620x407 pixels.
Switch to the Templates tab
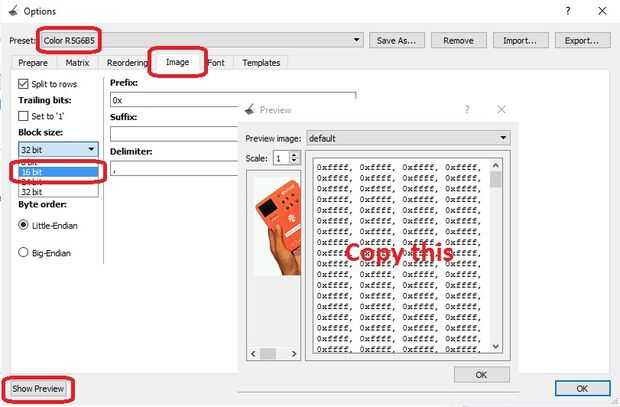pyautogui.click(x=261, y=62)
